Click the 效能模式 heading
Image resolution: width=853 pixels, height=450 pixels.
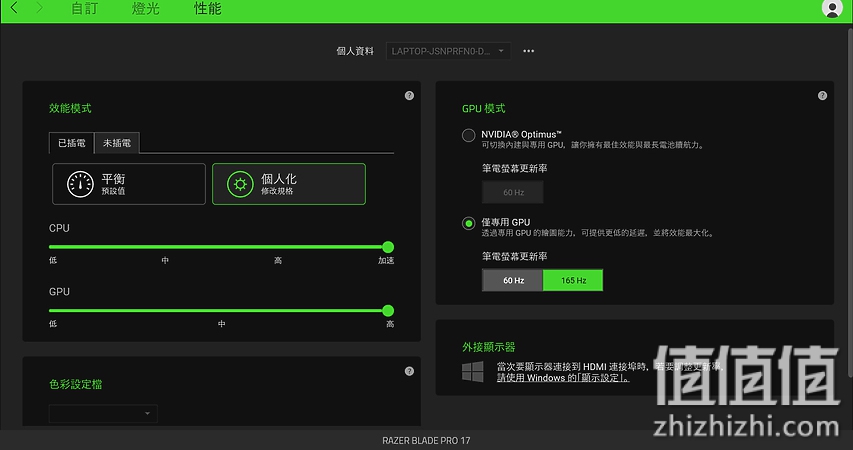pos(70,109)
